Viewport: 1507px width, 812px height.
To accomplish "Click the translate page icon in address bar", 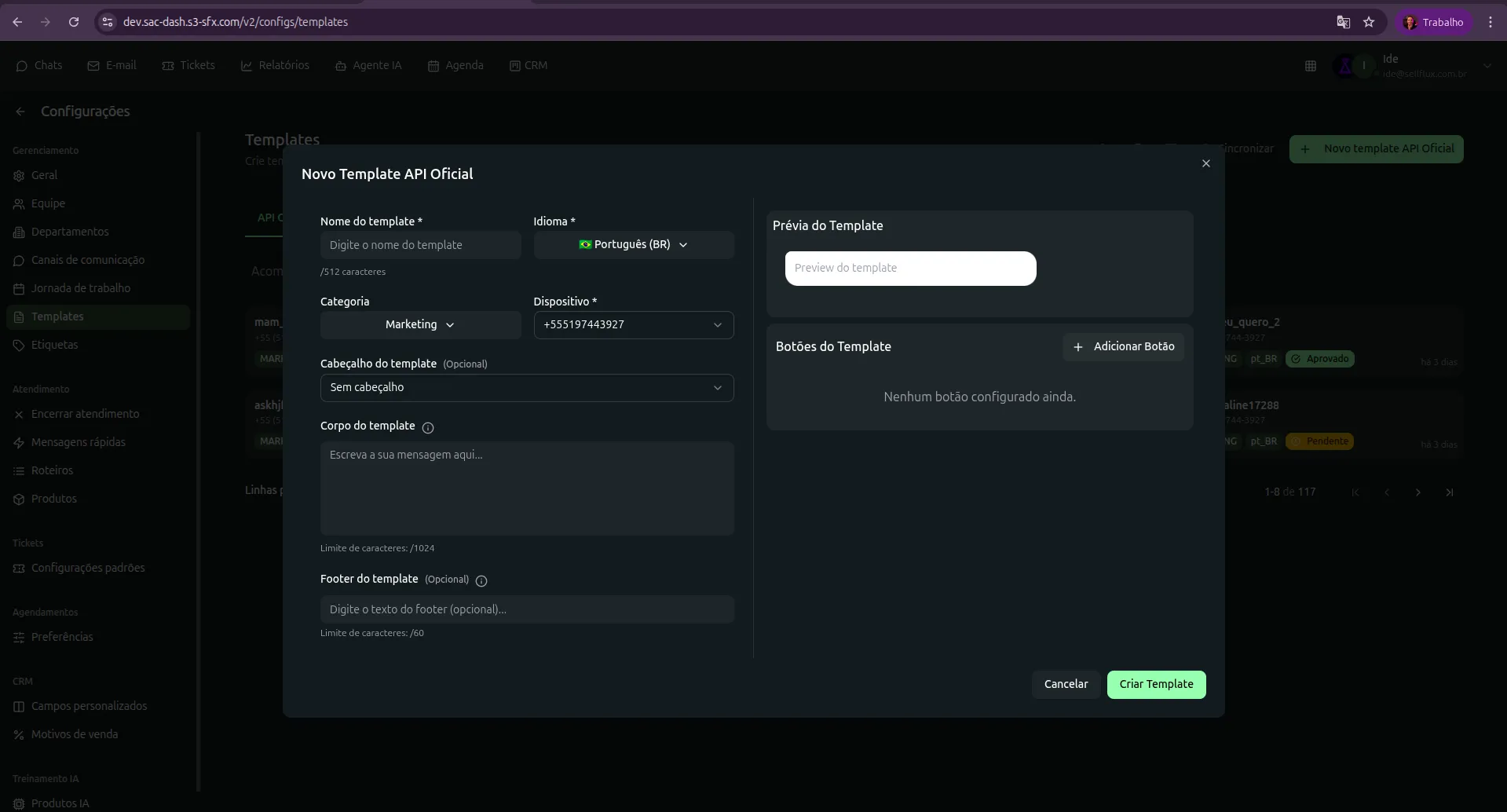I will pyautogui.click(x=1343, y=22).
